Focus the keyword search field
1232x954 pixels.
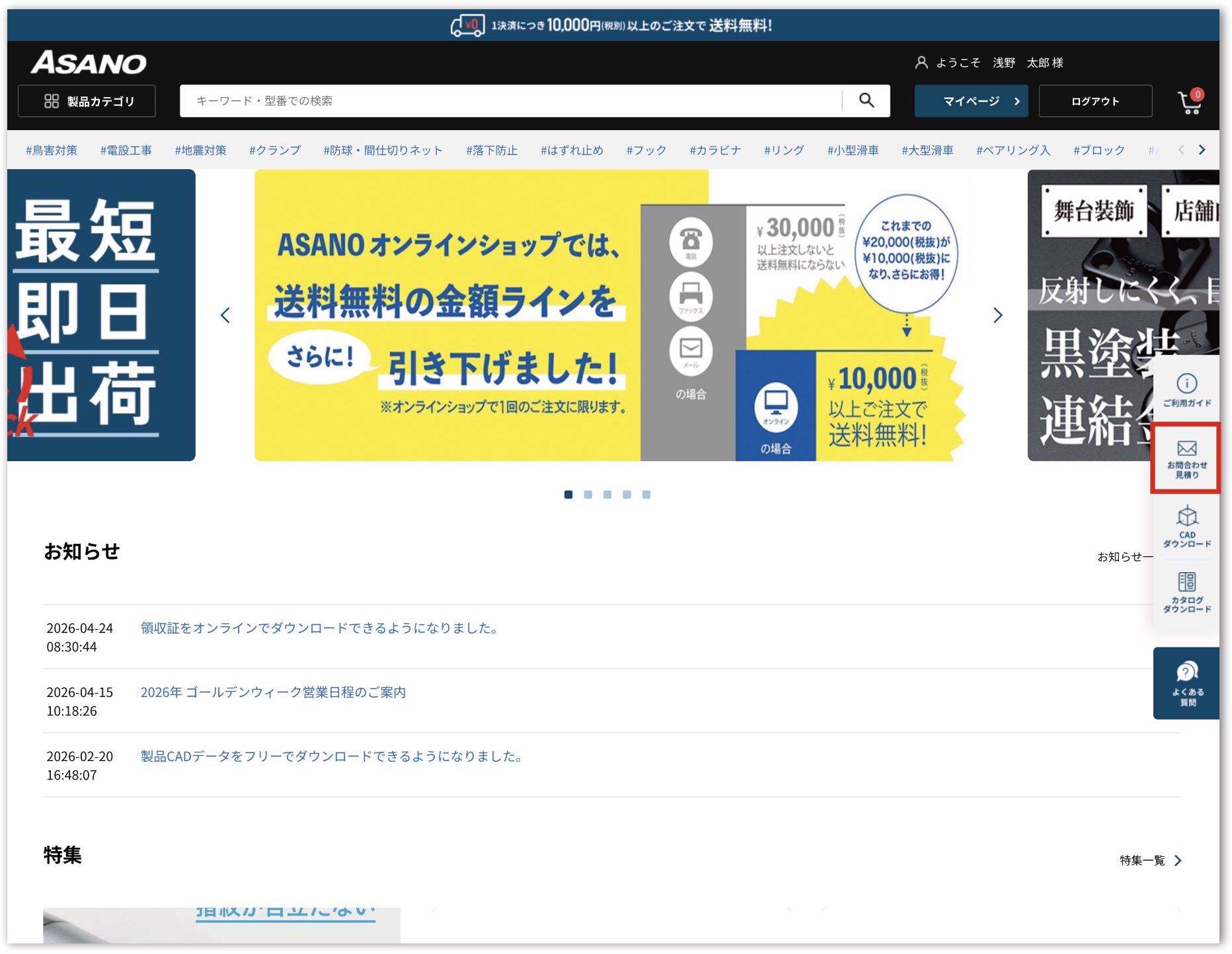point(510,101)
